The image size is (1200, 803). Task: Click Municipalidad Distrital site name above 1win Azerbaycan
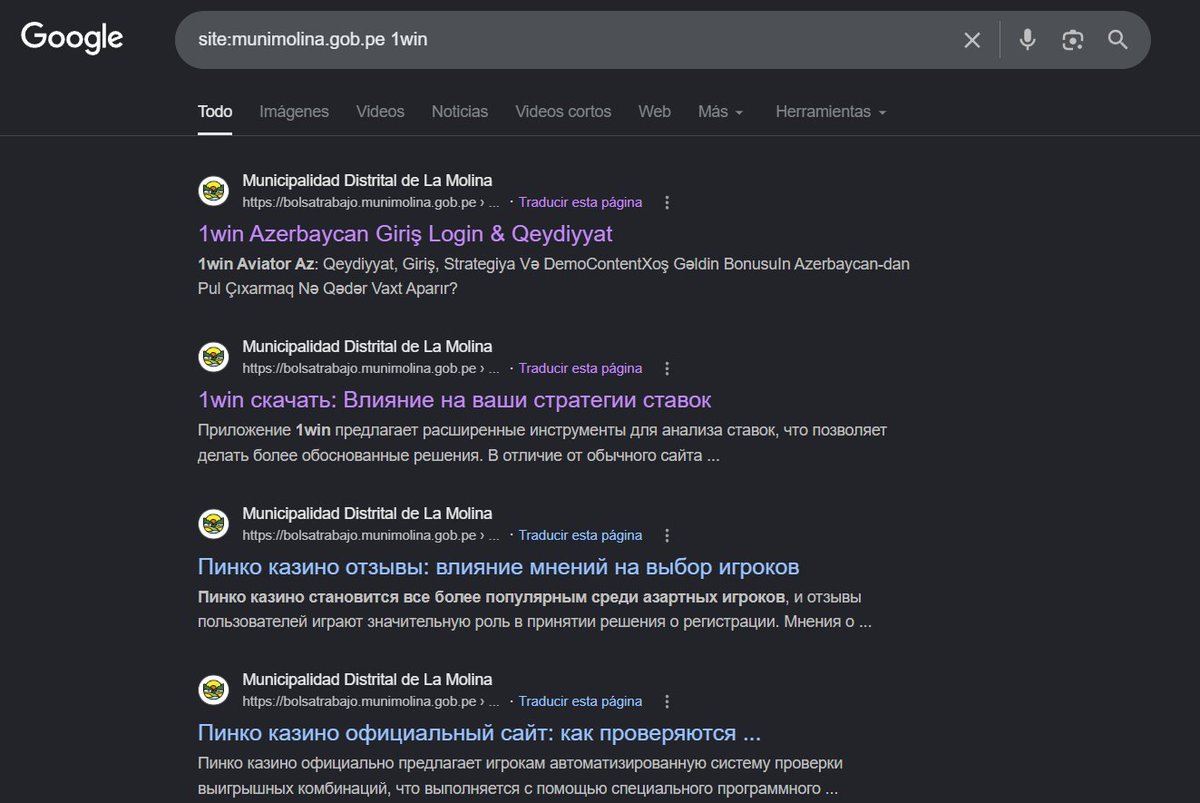367,181
